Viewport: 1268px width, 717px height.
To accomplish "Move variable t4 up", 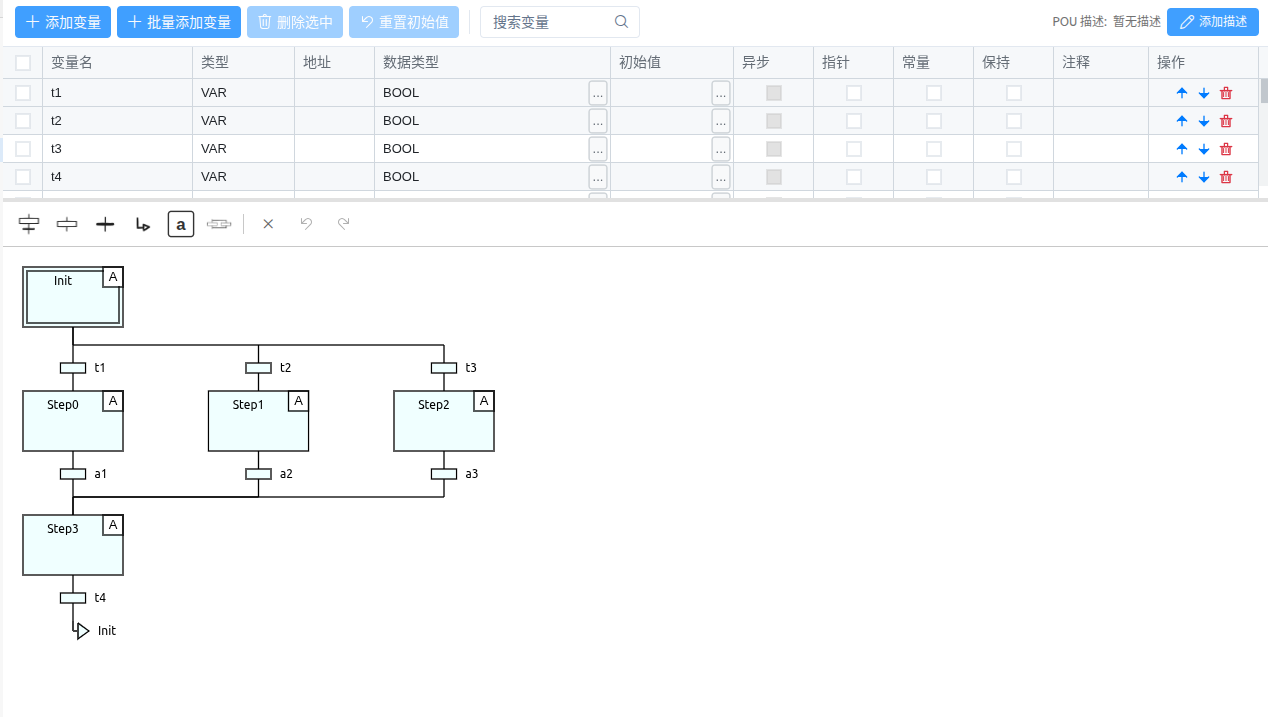I will point(1182,177).
